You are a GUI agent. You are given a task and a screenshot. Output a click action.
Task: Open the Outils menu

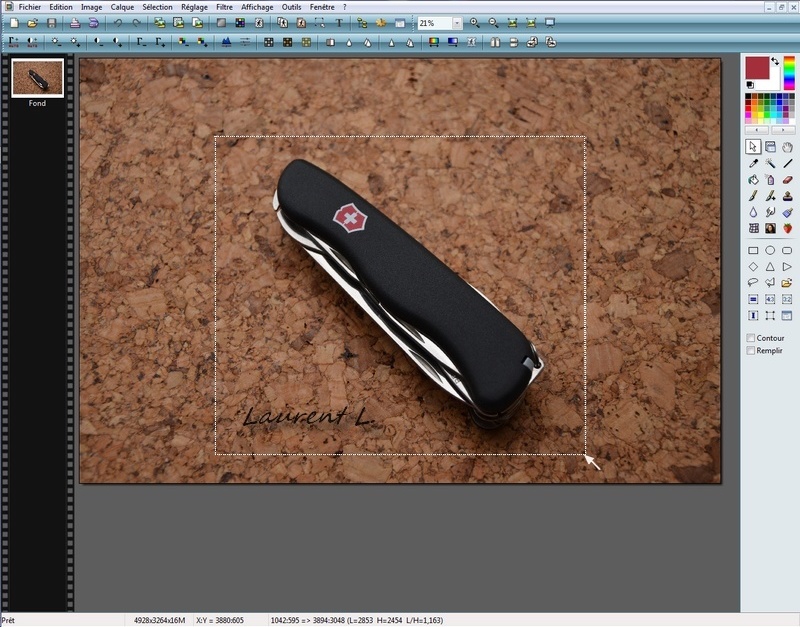coord(291,7)
